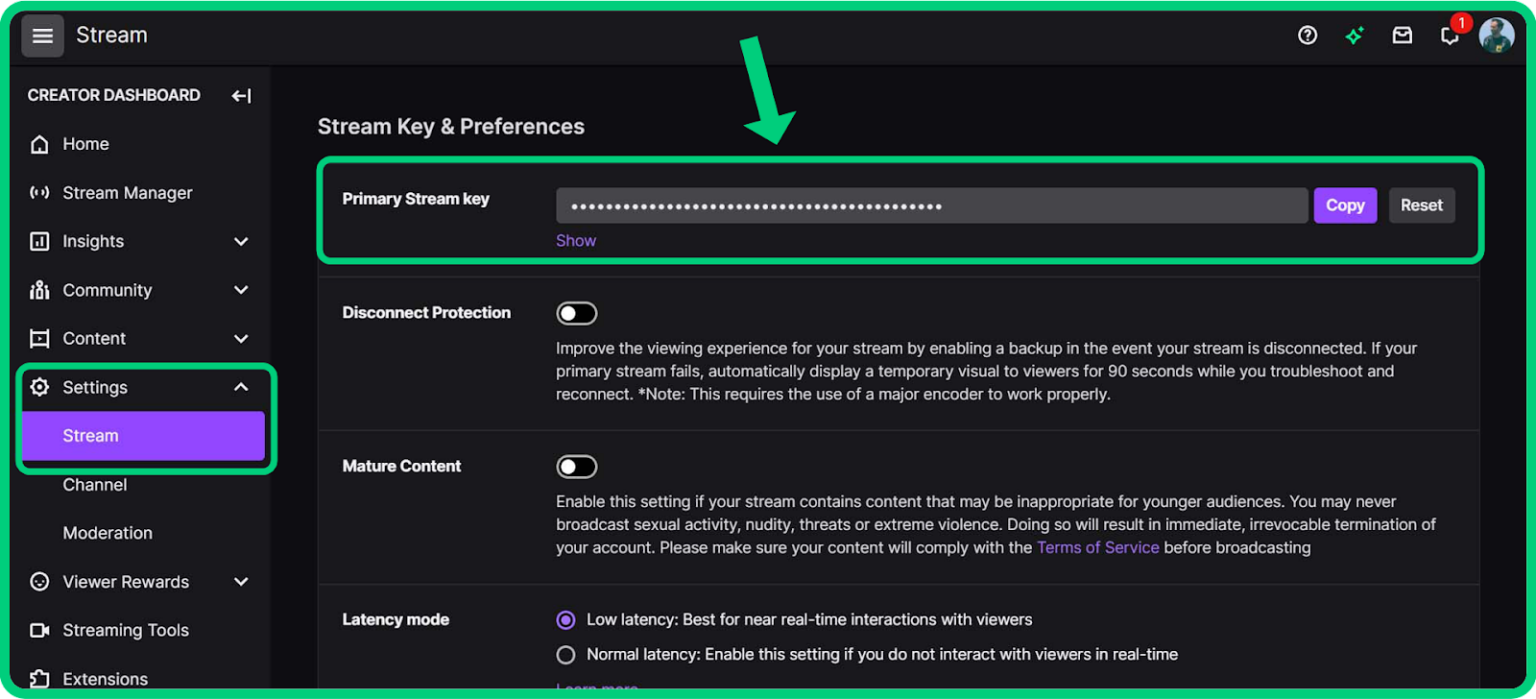Show the hidden stream key
Viewport: 1536px width, 699px height.
coord(576,240)
